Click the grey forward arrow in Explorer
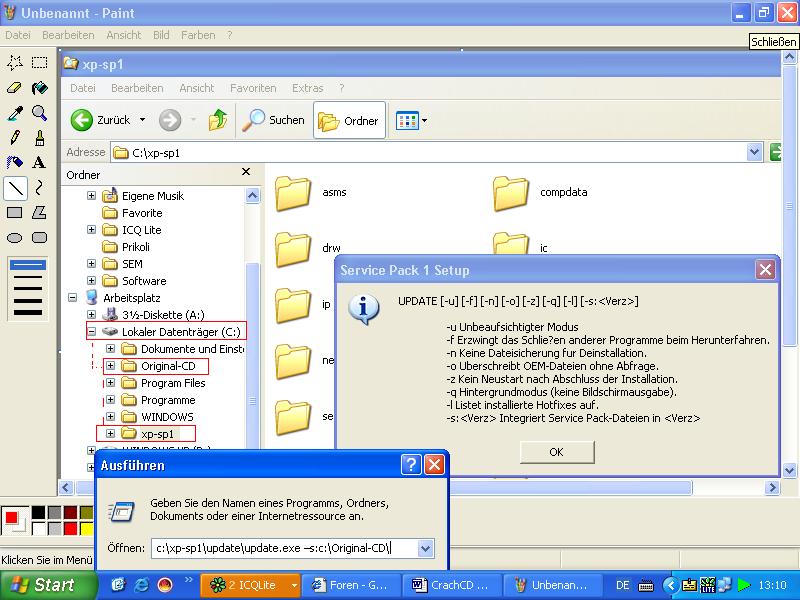This screenshot has height=600, width=800. (170, 120)
